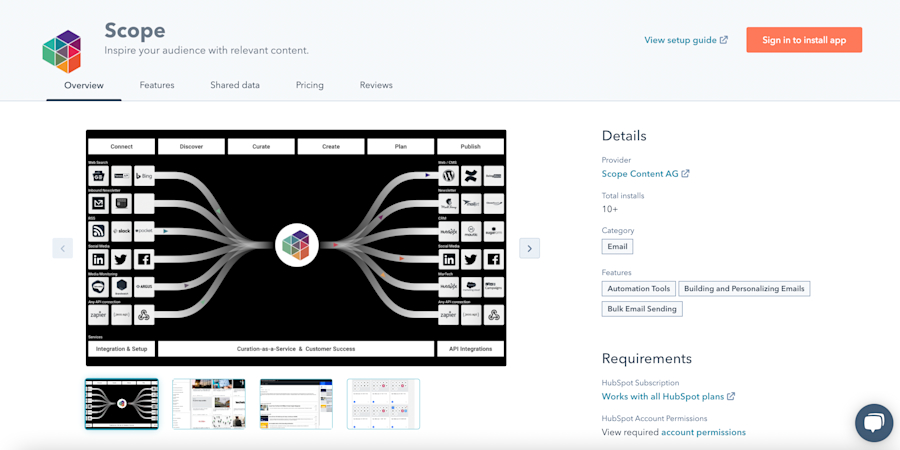
Task: Open Works with all HubSpot plans link
Action: click(x=668, y=396)
